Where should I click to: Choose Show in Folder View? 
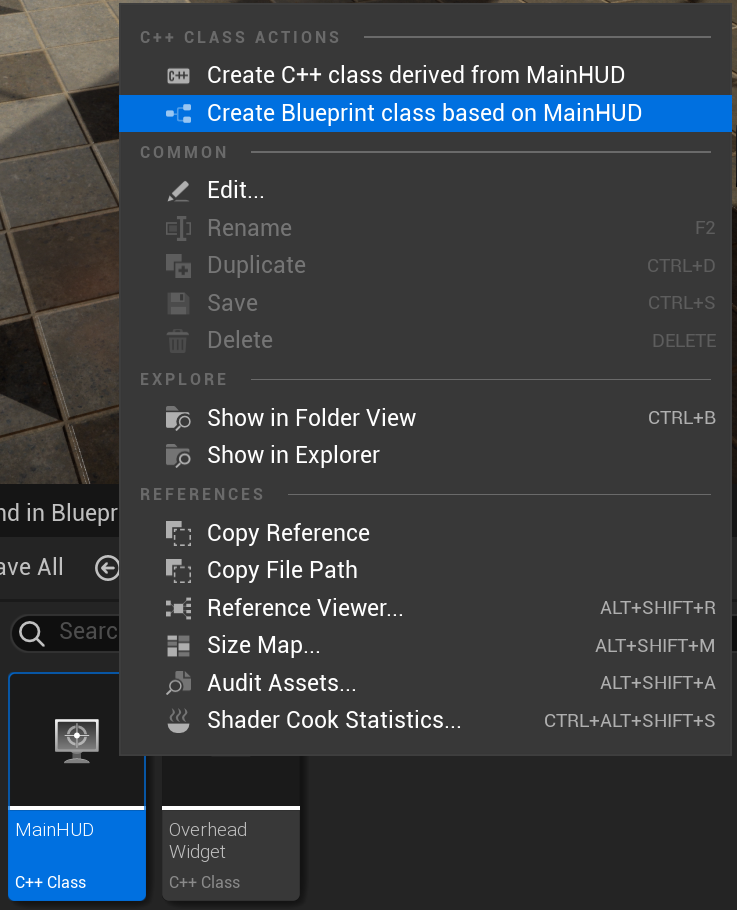tap(425, 418)
